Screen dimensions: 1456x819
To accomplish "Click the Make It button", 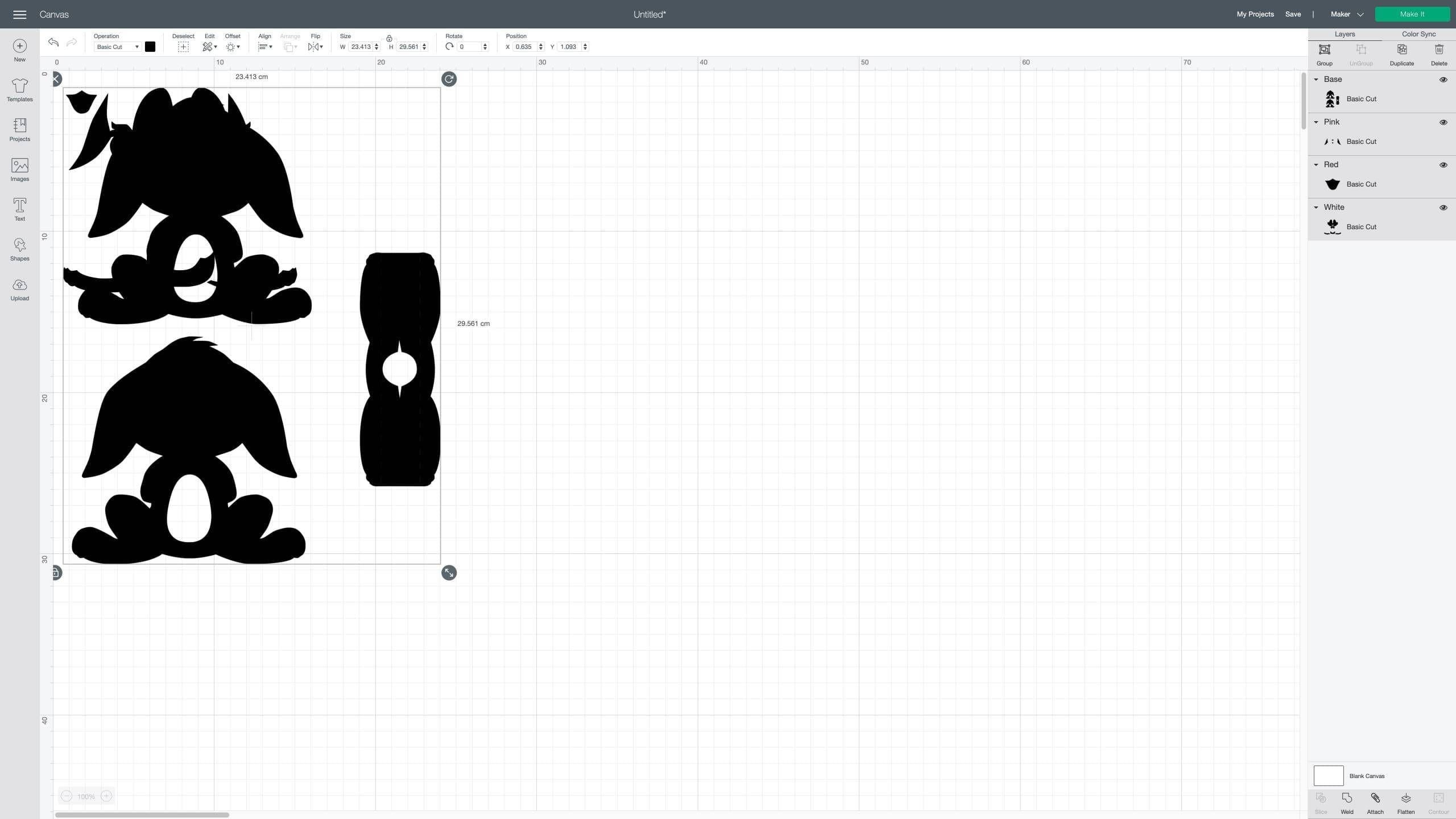I will [x=1412, y=14].
